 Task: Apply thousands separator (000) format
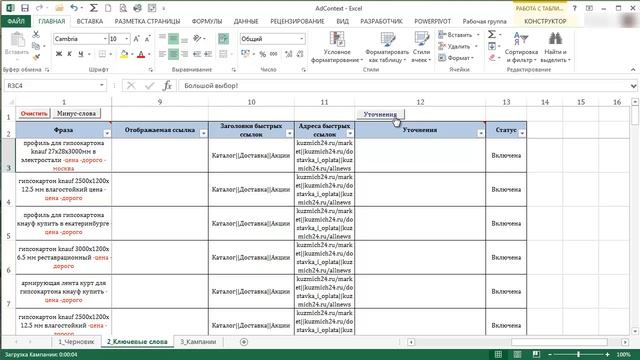pos(273,54)
